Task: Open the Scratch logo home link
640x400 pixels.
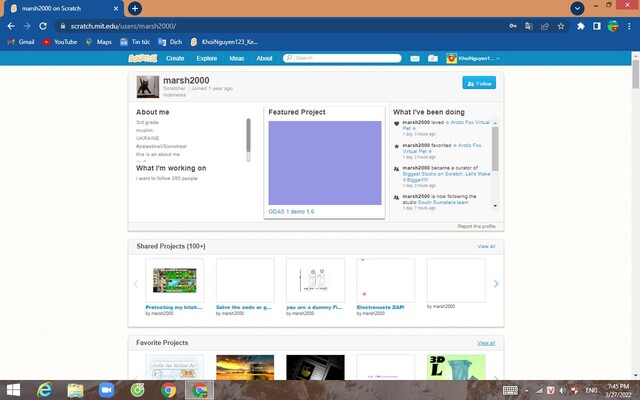Action: 142,58
